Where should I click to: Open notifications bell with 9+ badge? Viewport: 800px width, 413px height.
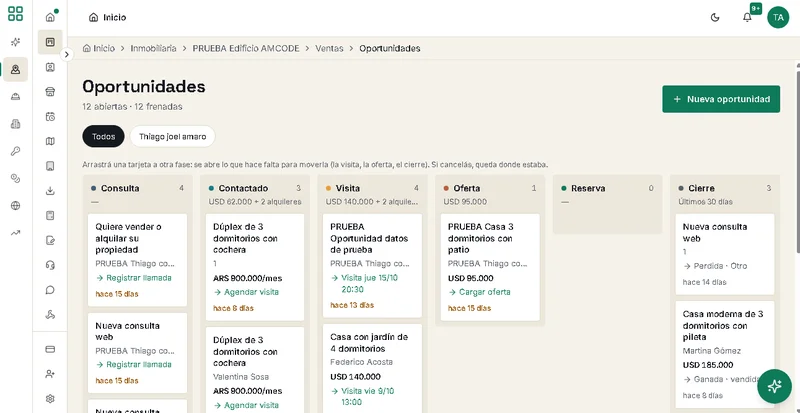(x=747, y=17)
